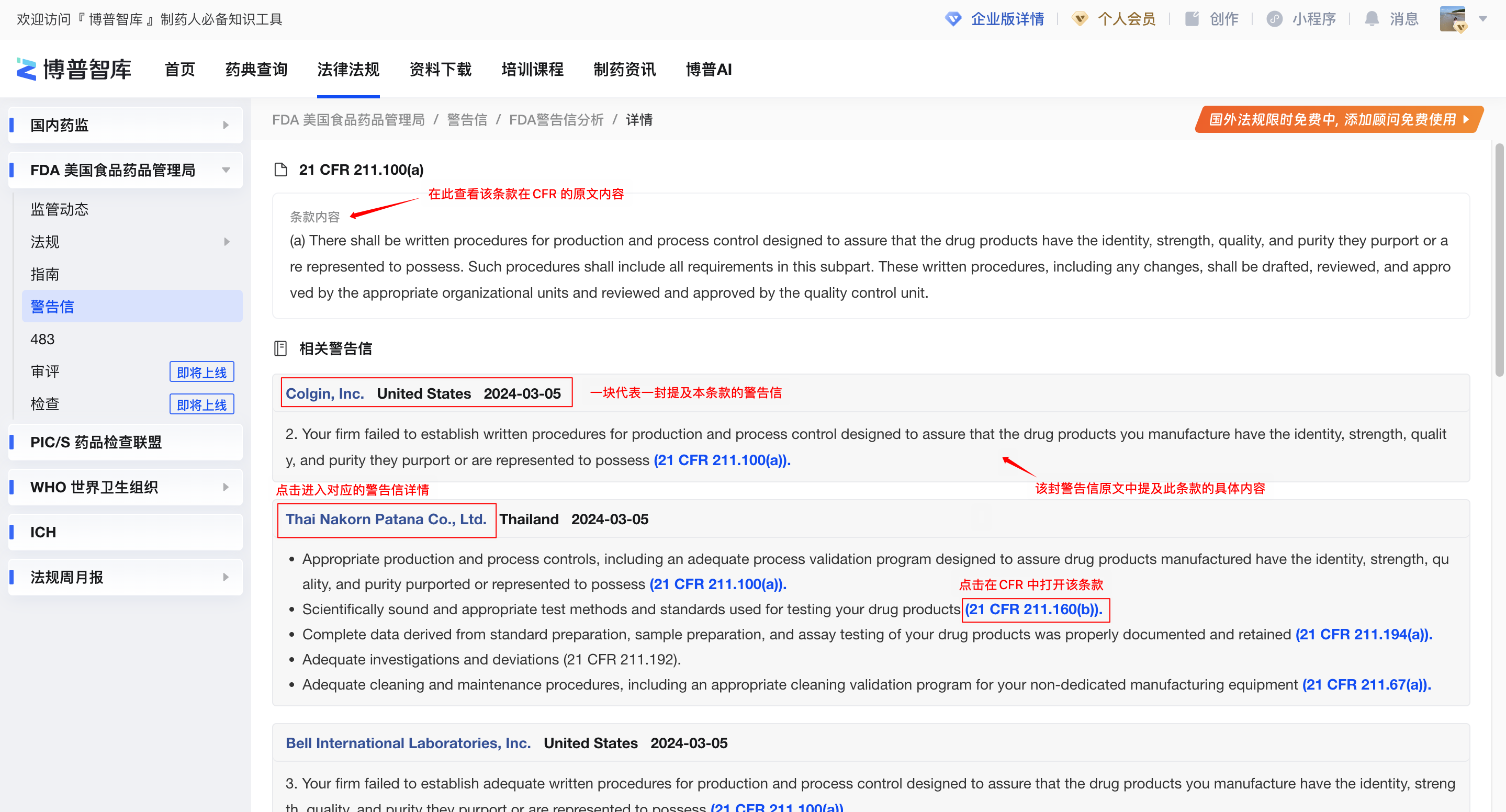This screenshot has height=812, width=1506.
Task: Open the 483 sidebar item
Action: pos(42,339)
